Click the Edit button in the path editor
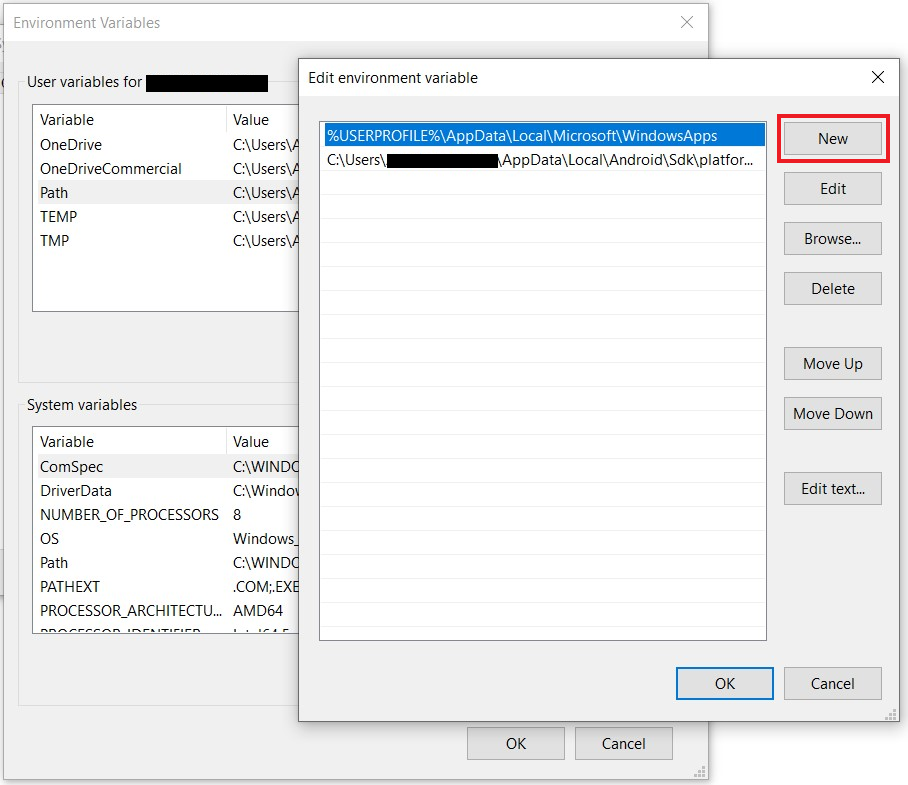This screenshot has height=785, width=908. tap(832, 189)
